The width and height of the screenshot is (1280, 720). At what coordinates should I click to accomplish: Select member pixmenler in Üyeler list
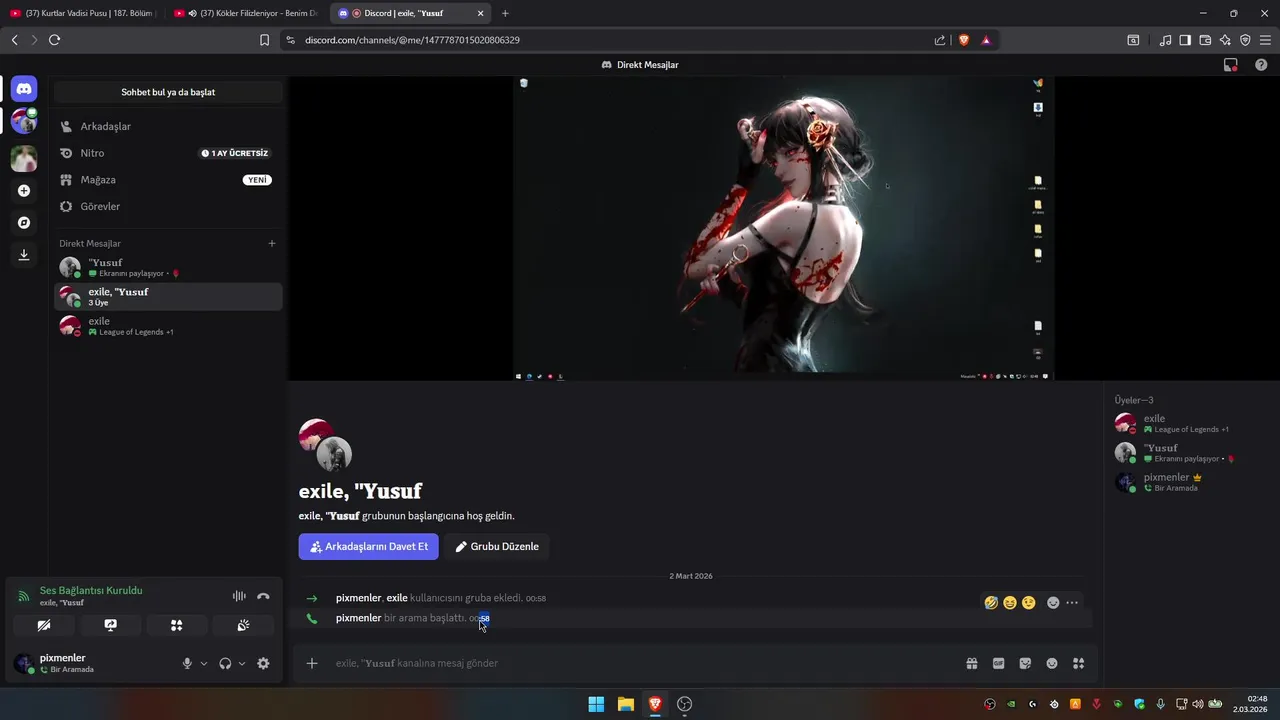click(x=1190, y=482)
